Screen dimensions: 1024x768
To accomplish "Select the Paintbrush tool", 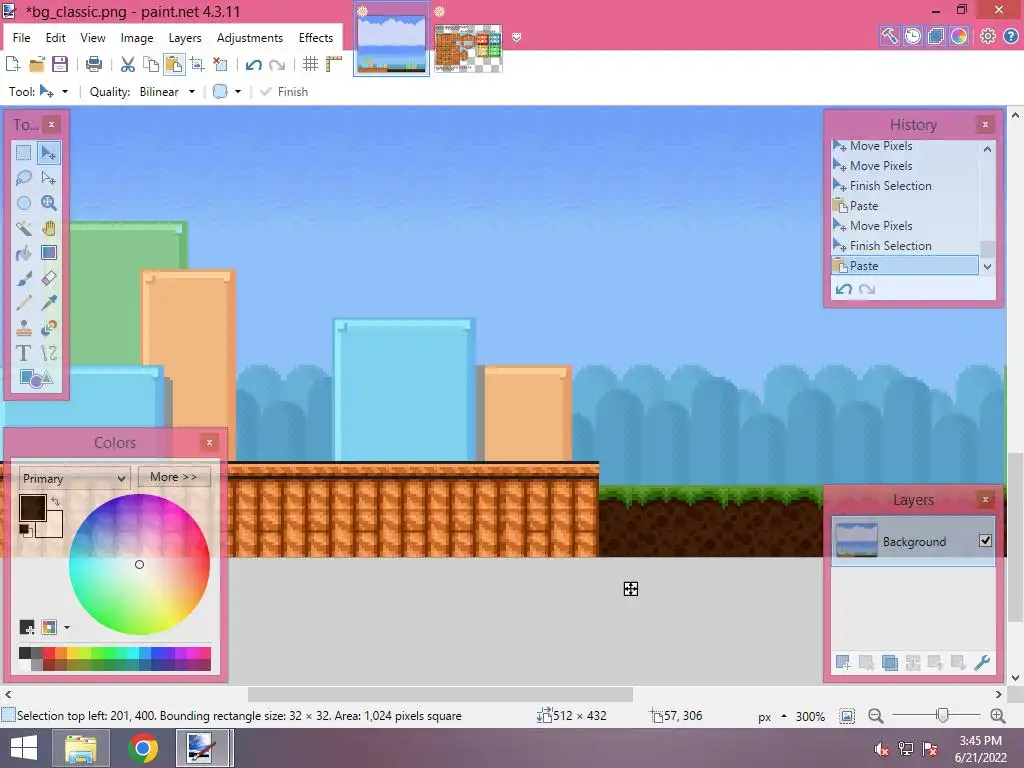I will (x=24, y=278).
